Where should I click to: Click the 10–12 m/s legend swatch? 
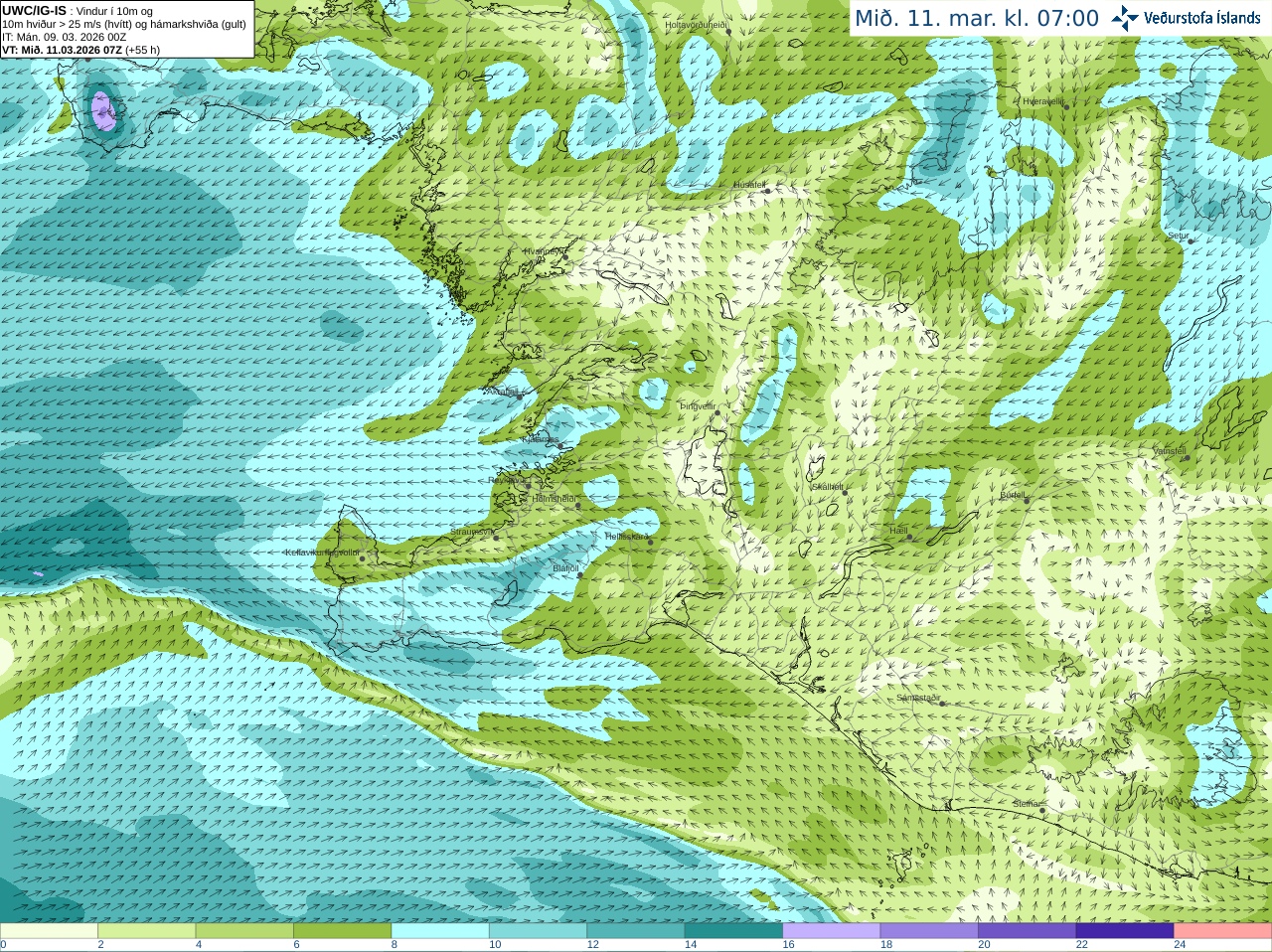tap(538, 931)
